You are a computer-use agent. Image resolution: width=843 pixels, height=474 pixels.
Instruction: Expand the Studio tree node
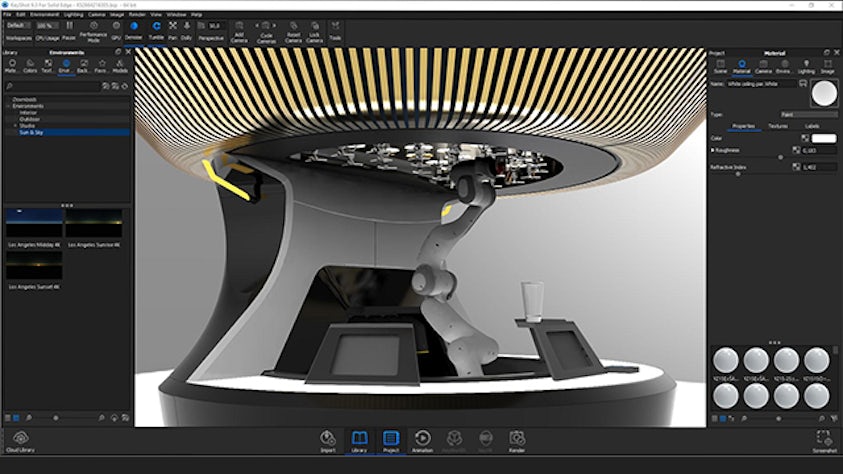coord(15,126)
